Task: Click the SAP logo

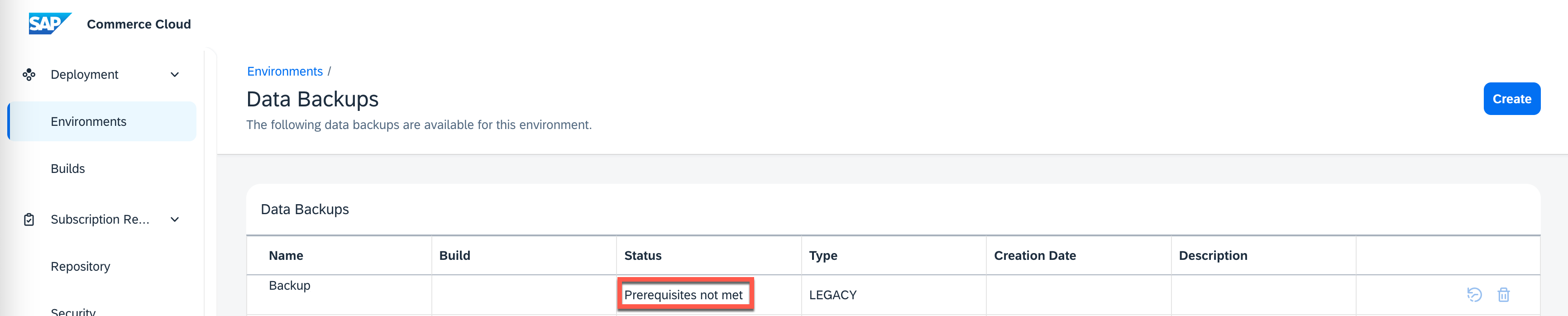Action: tap(50, 24)
